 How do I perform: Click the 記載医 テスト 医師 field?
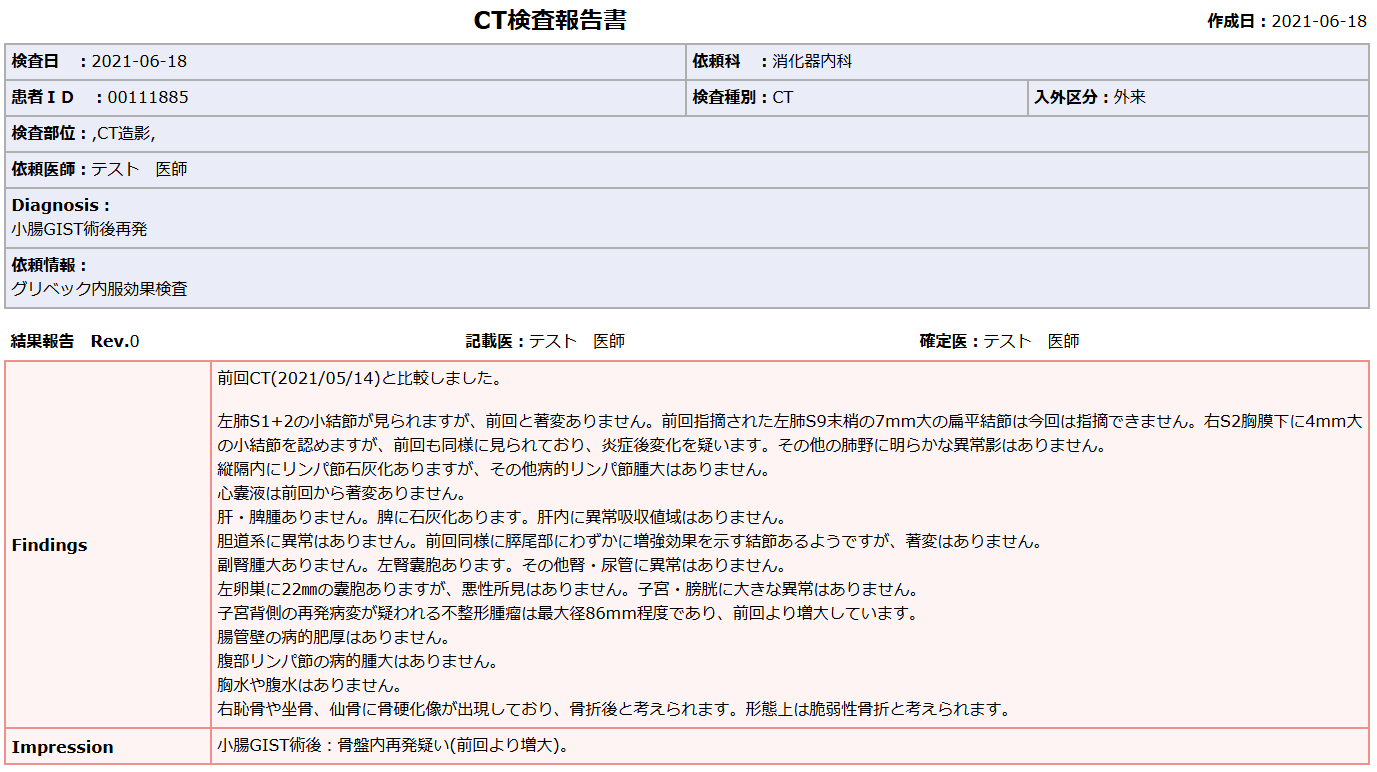545,342
